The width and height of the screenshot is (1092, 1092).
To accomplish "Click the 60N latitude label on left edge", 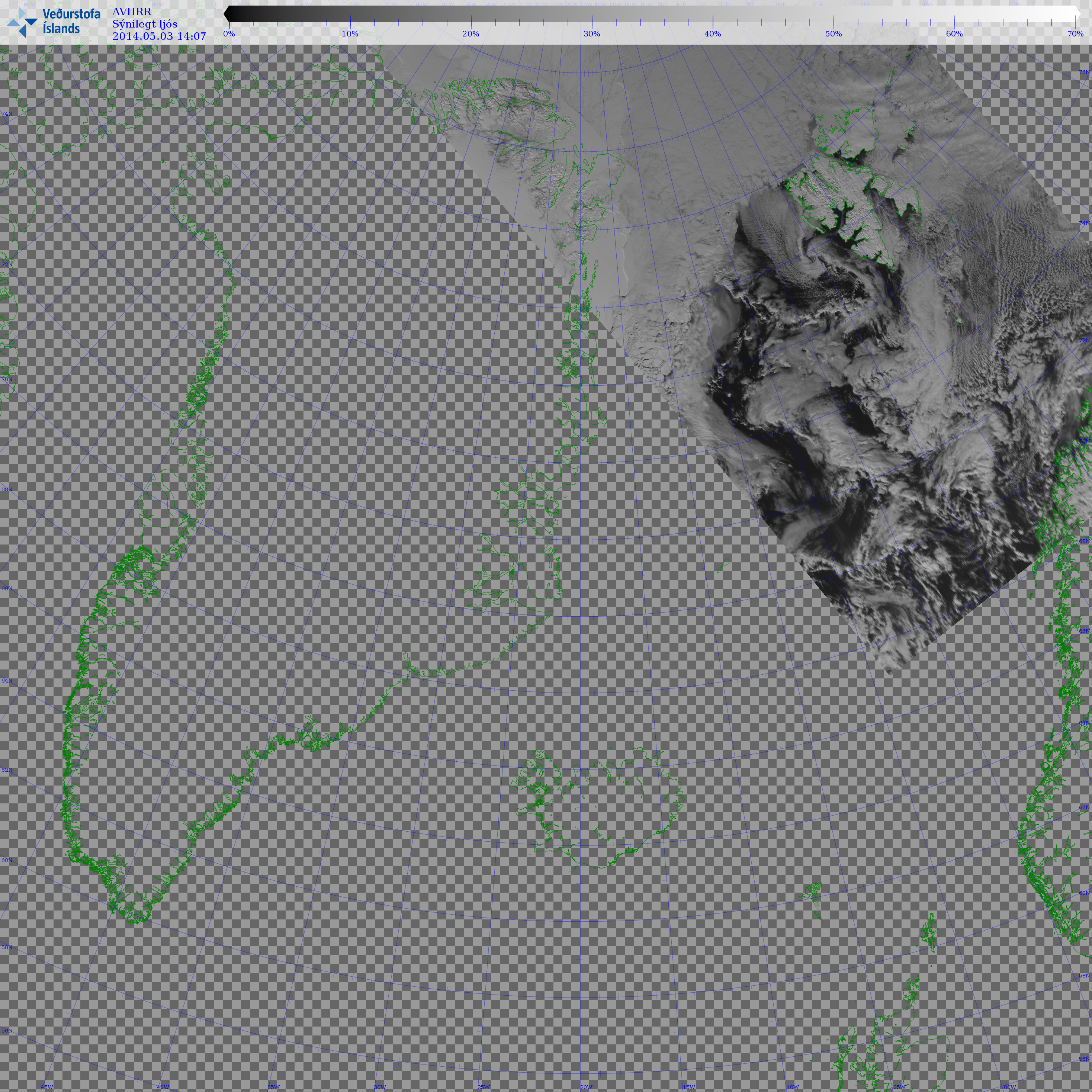I will pos(7,860).
